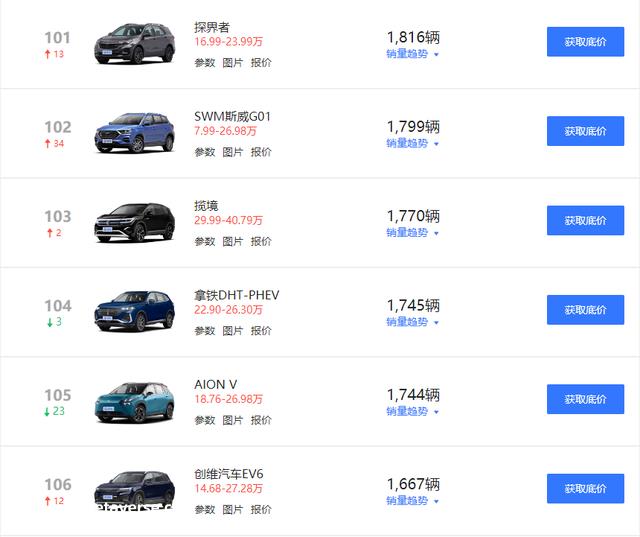This screenshot has width=640, height=537.
Task: Open 报价 link under 揽境
Action: coord(261,242)
